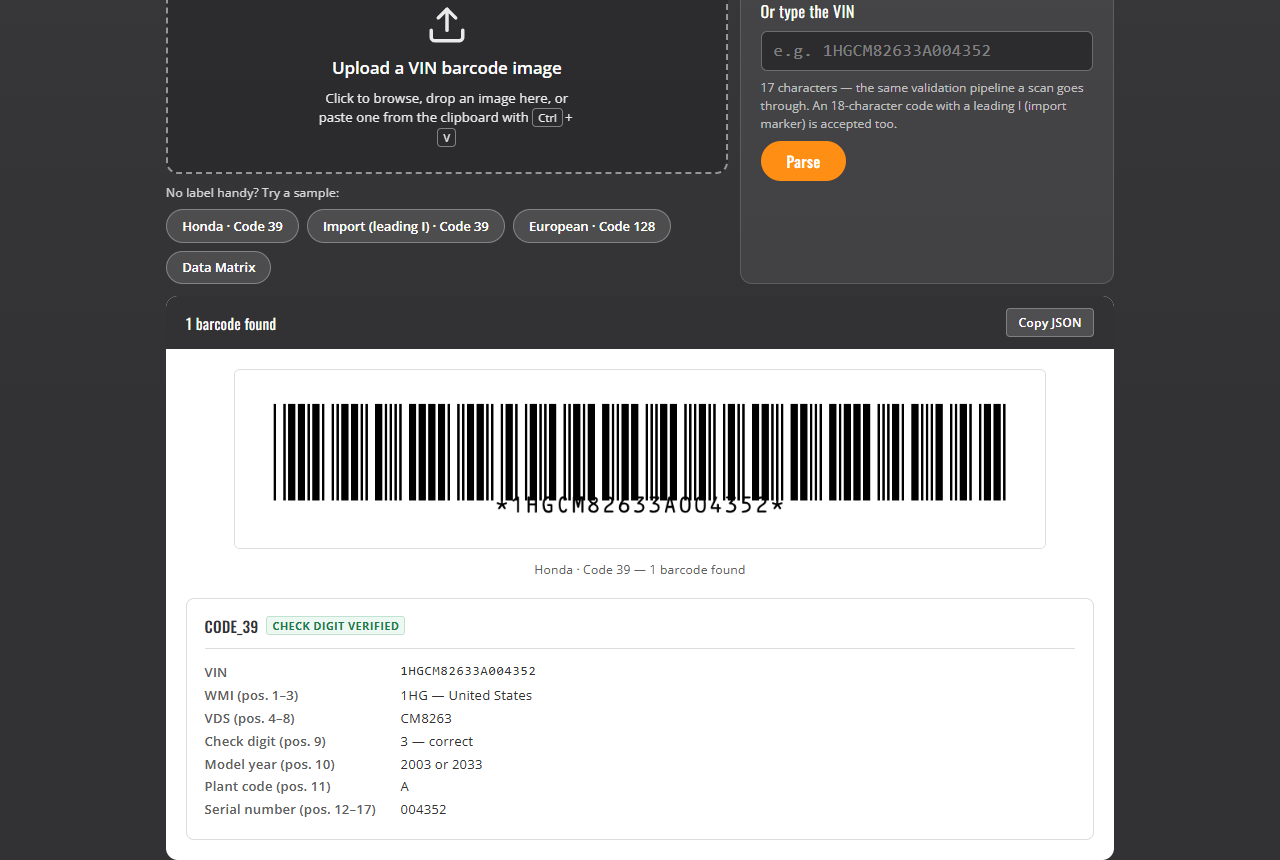Select the VIN value 1HGCM82633A004352
This screenshot has height=860, width=1280.
[468, 671]
